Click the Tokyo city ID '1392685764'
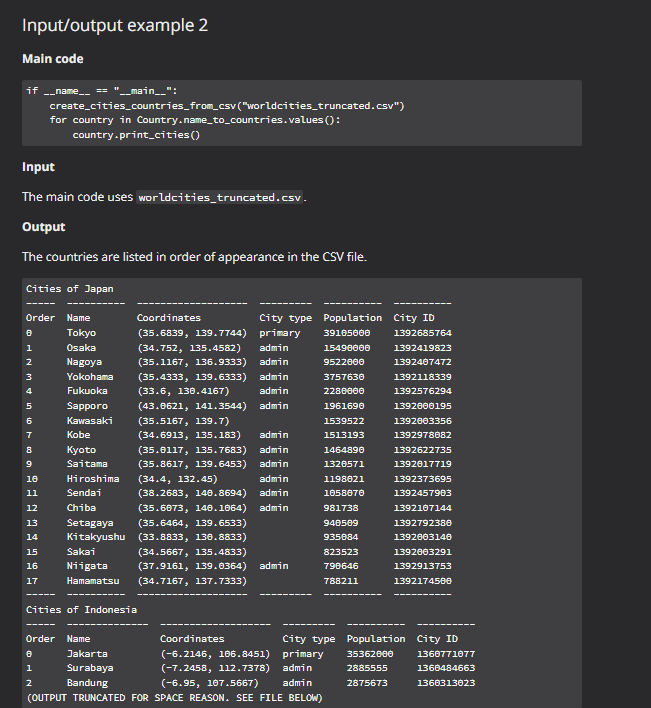The width and height of the screenshot is (651, 708). point(423,333)
